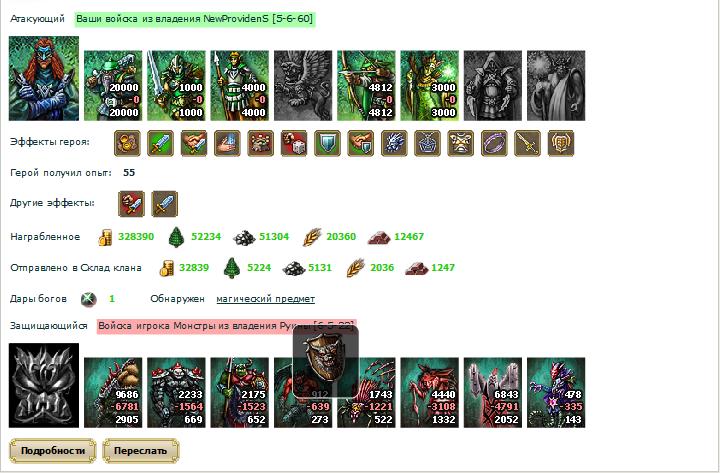
Task: Click the Дары богов green gem icon
Action: pos(88,299)
